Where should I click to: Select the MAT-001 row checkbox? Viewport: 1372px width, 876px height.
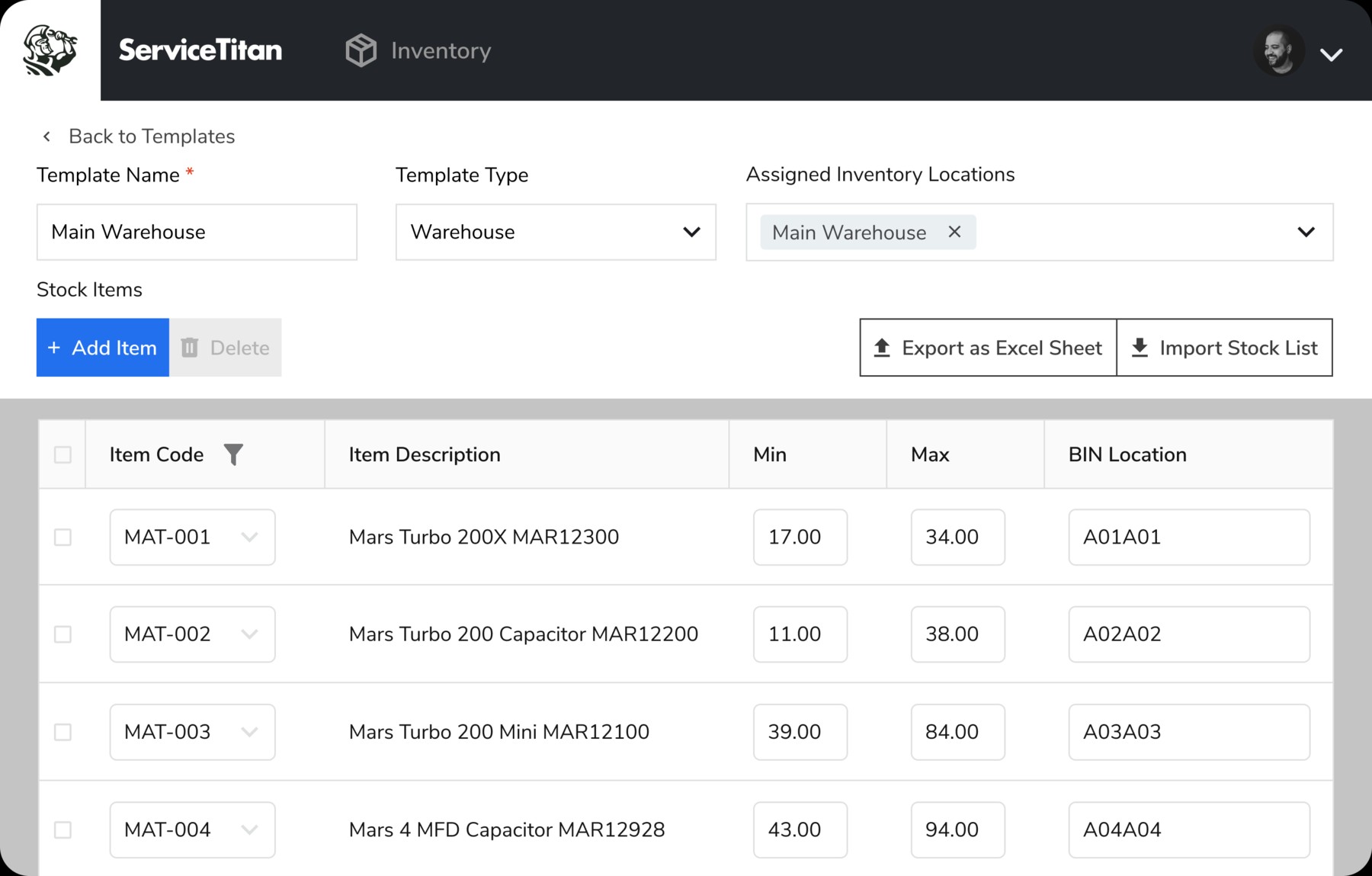pyautogui.click(x=63, y=537)
